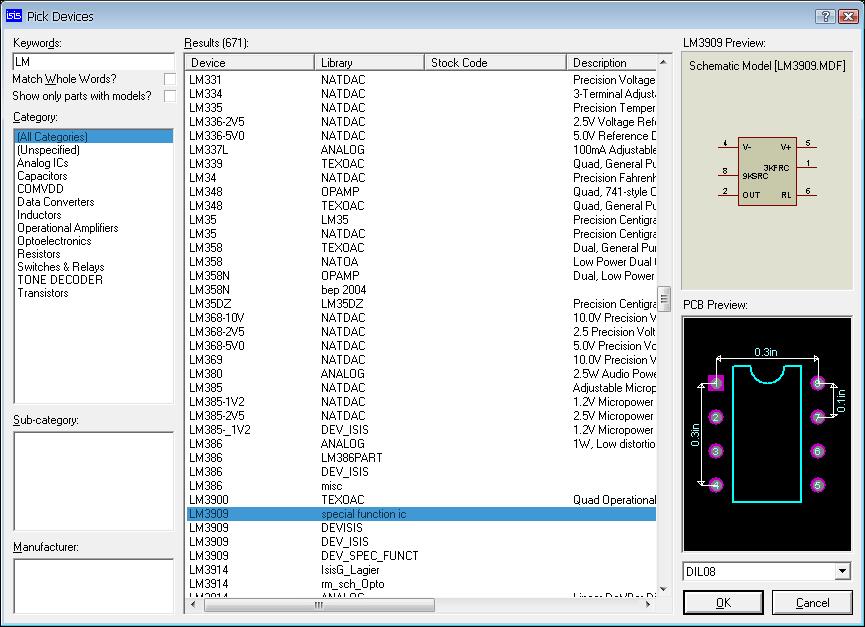Choose the Data Converters category
Screen dimensions: 865x627
pos(55,202)
